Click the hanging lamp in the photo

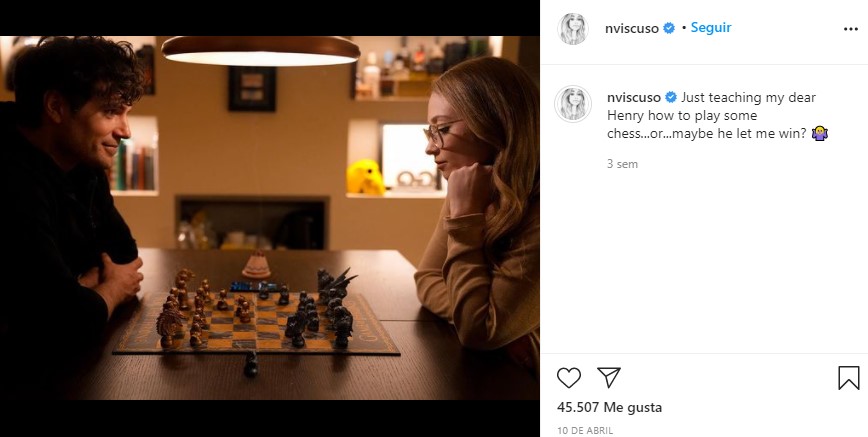tap(261, 49)
